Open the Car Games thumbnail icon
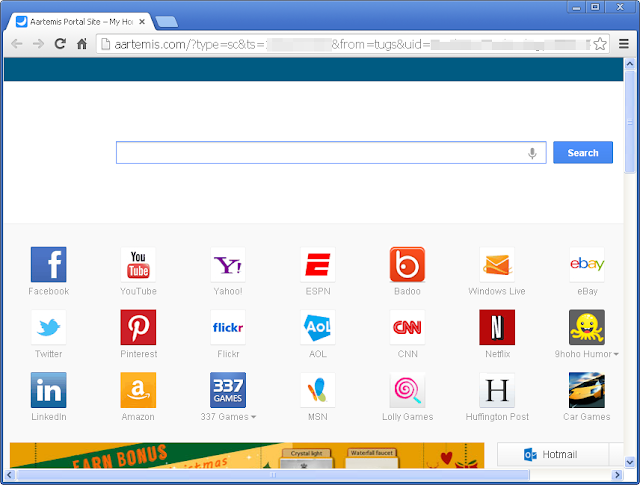The width and height of the screenshot is (640, 485). [587, 390]
